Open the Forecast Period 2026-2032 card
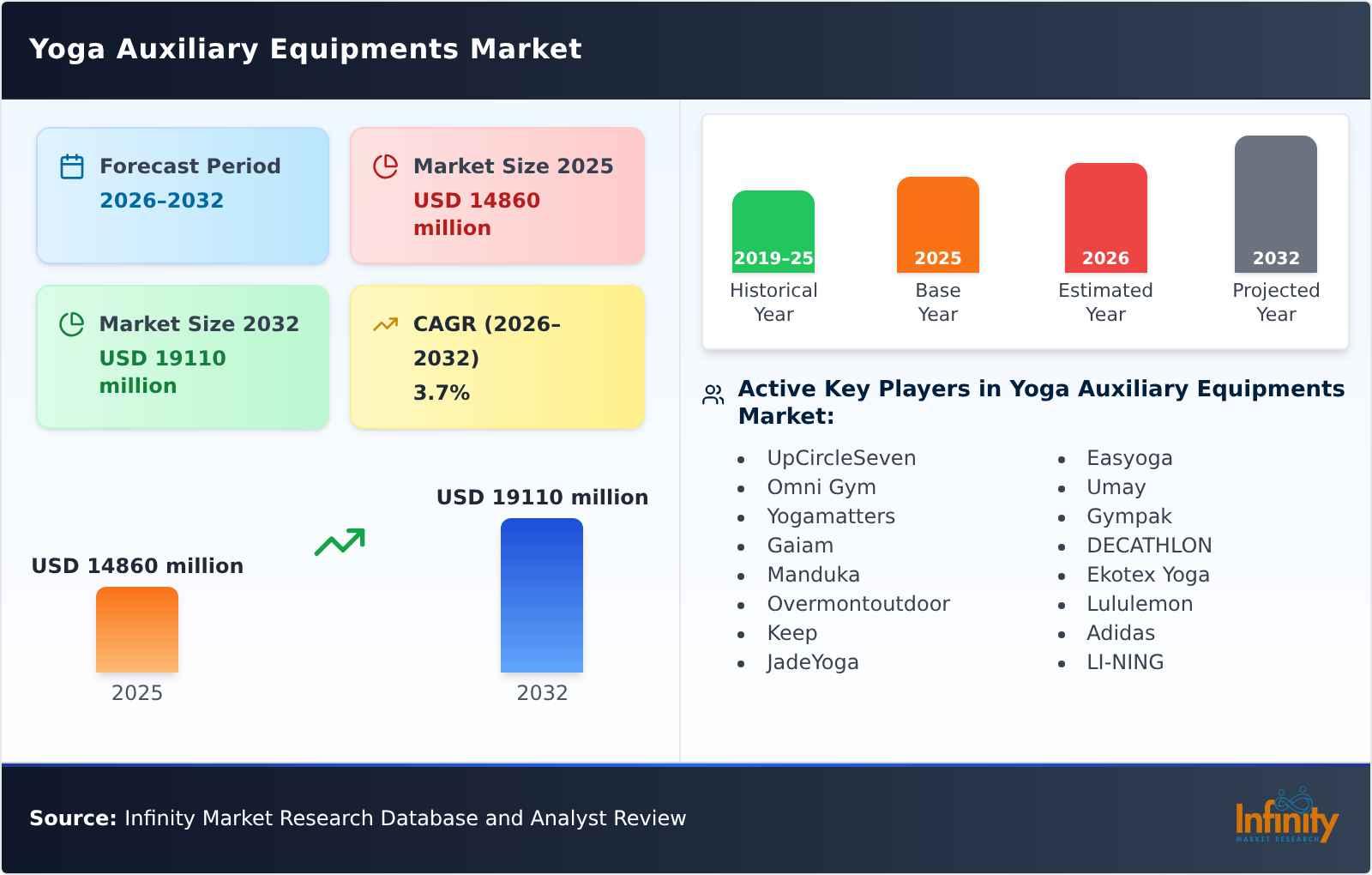1372x875 pixels. tap(183, 195)
